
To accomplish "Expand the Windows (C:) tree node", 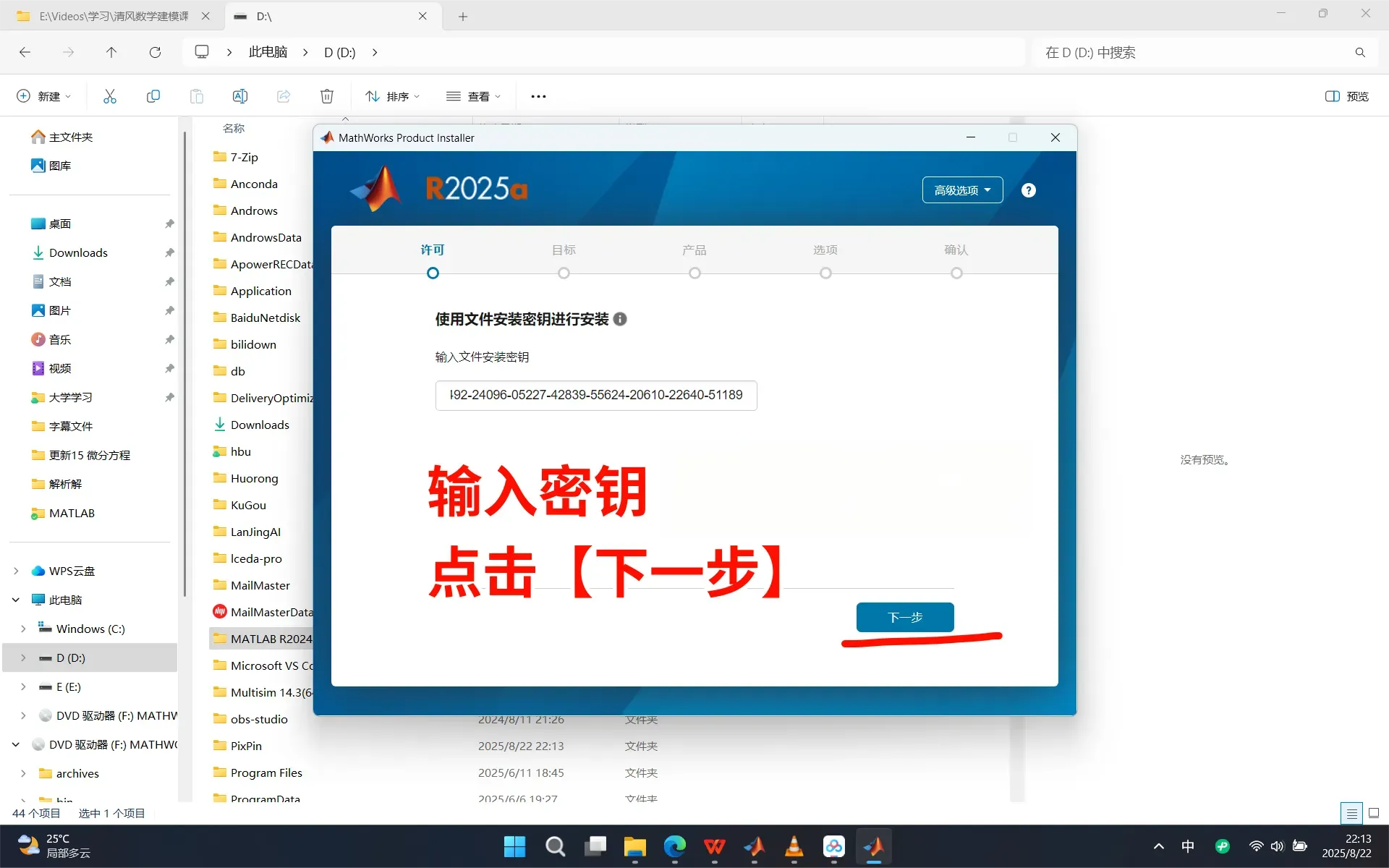I will click(23, 629).
